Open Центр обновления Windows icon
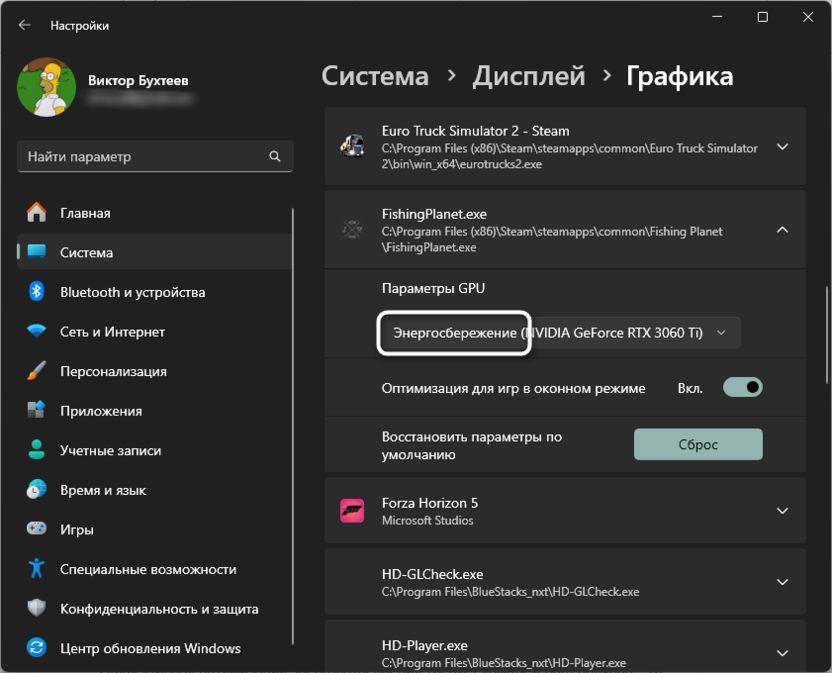832x673 pixels. (x=38, y=648)
